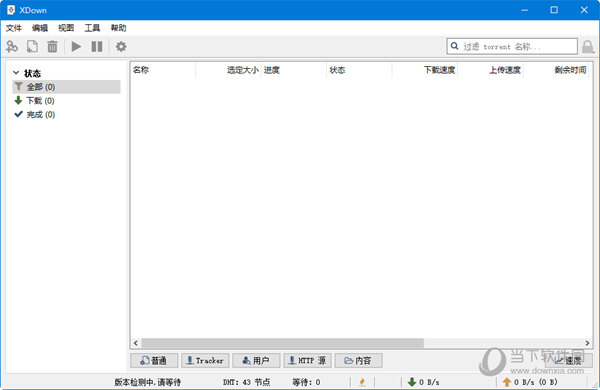Switch to the 速度 tab

click(x=569, y=361)
